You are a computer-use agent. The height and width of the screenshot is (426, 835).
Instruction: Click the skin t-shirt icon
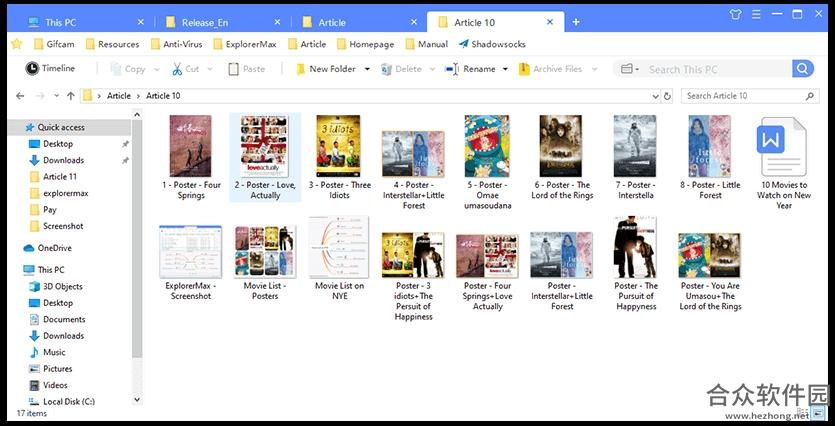coord(735,14)
